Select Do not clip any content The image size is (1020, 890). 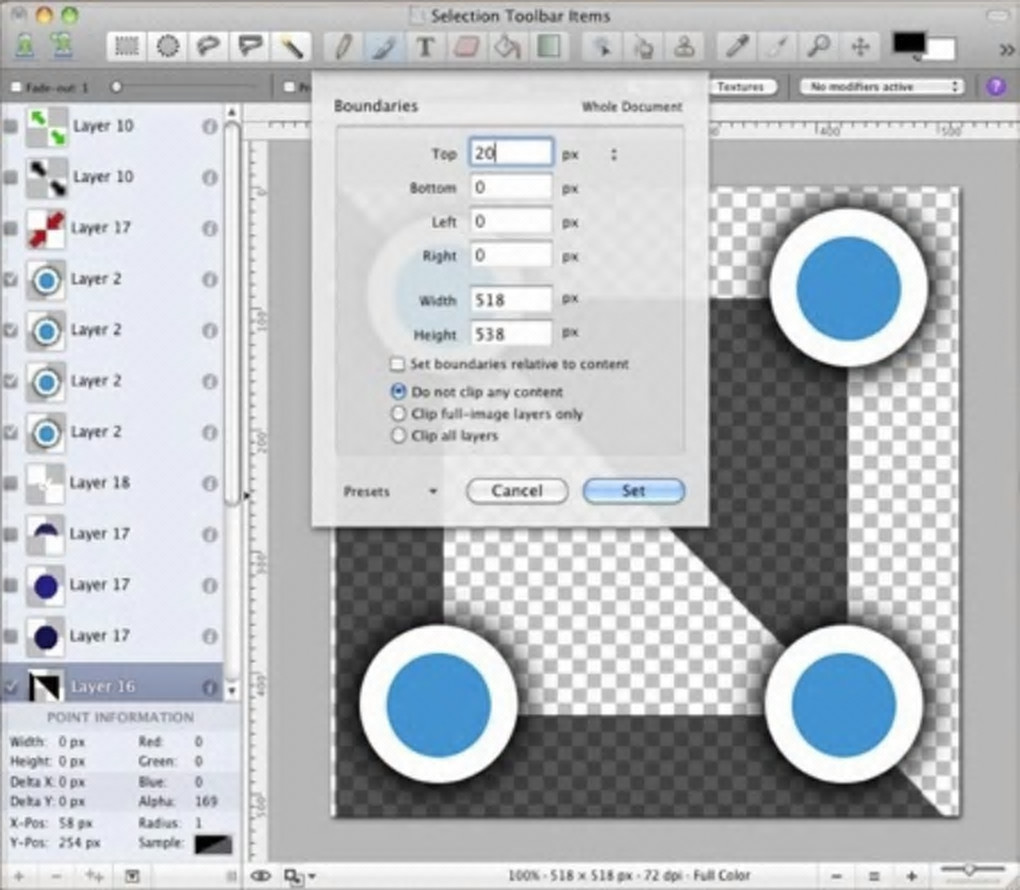pyautogui.click(x=398, y=392)
